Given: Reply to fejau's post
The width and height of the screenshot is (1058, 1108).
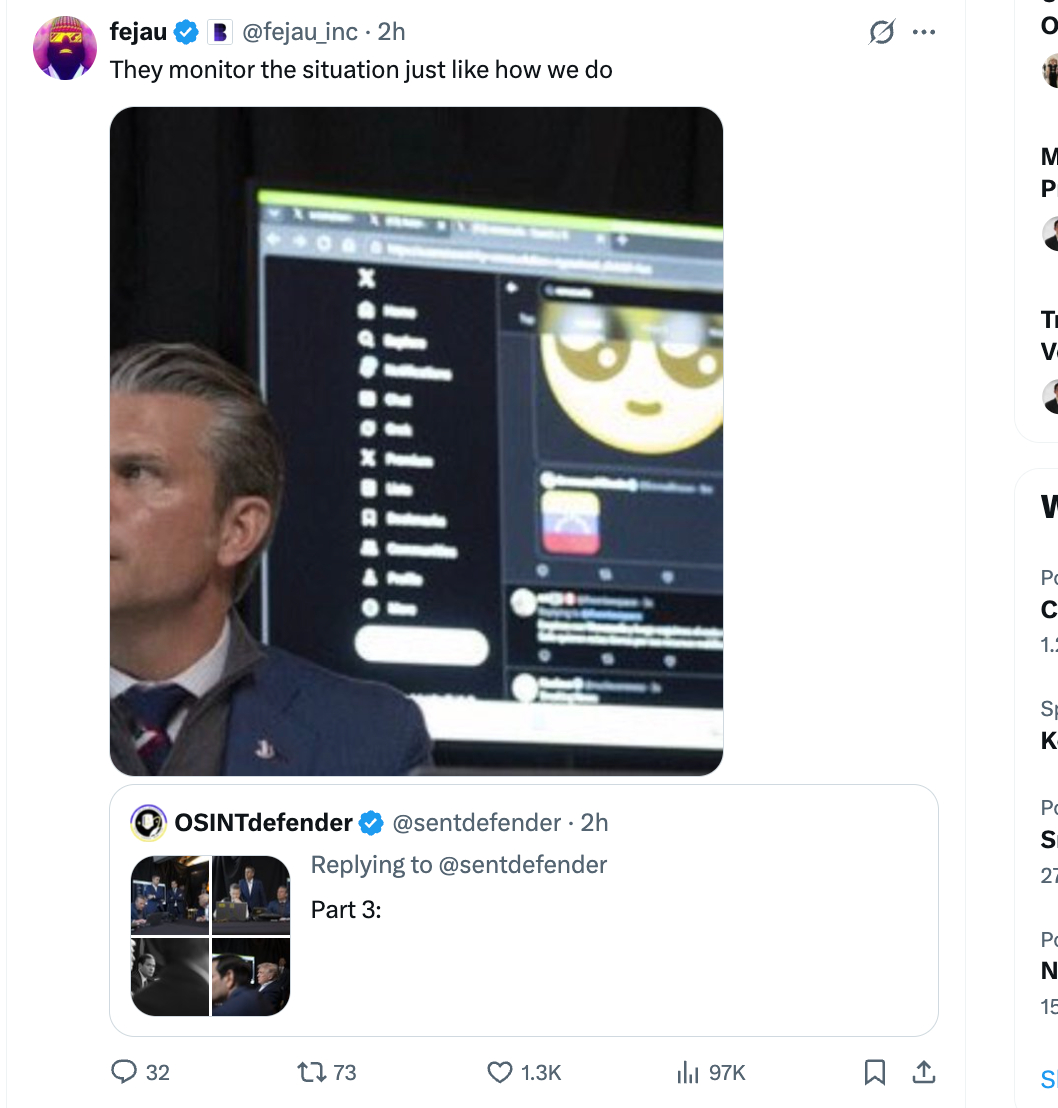Looking at the screenshot, I should click(x=125, y=1072).
